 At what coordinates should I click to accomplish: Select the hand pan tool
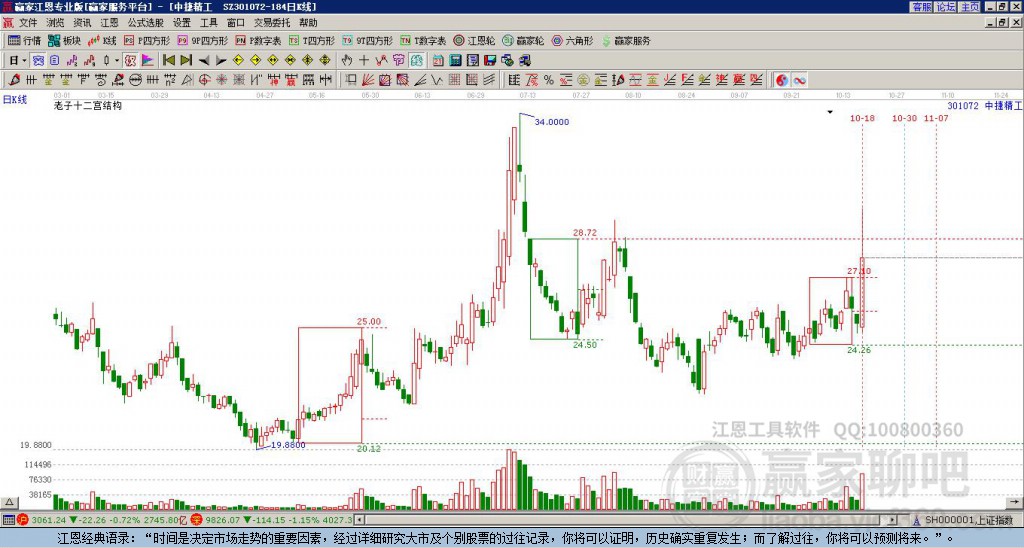coord(347,60)
